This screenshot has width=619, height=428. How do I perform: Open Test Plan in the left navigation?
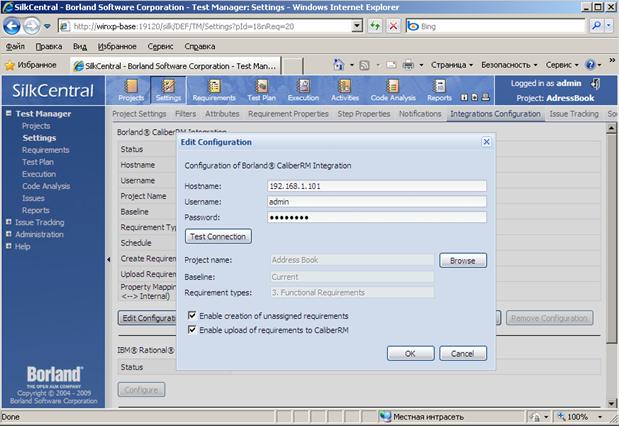[x=38, y=162]
